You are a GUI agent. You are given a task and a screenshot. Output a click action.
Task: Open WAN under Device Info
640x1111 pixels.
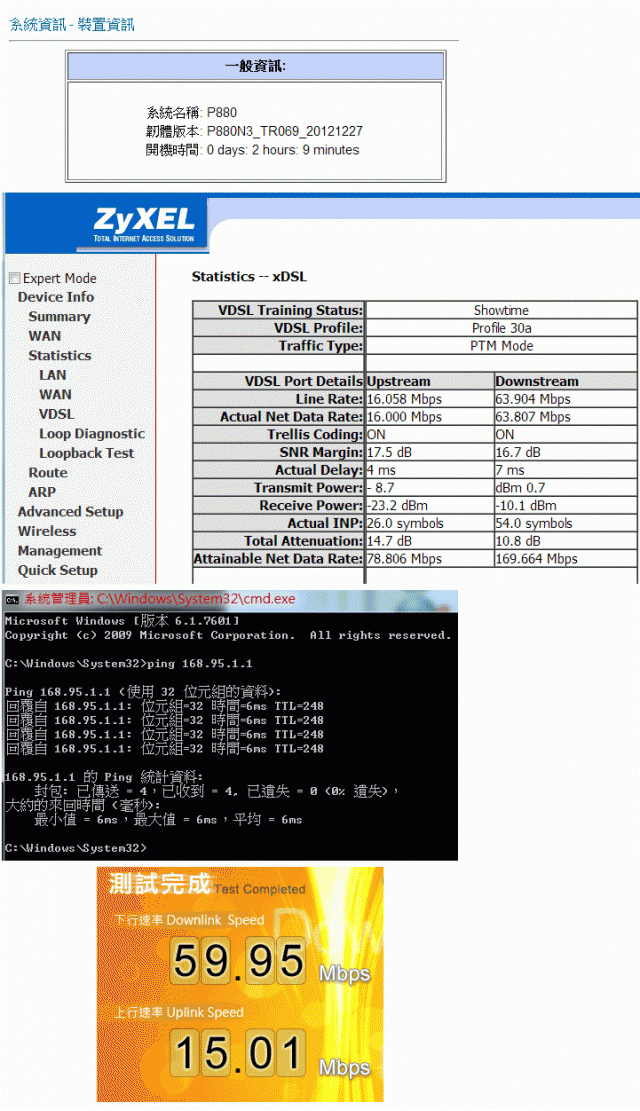click(x=45, y=336)
